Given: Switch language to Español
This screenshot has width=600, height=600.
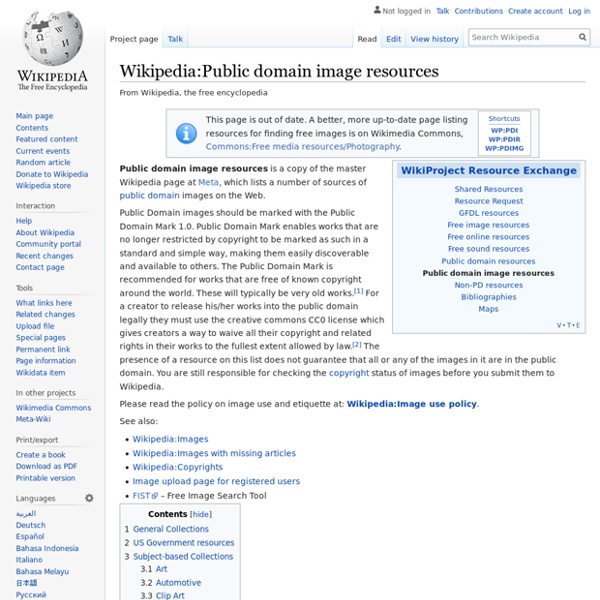Looking at the screenshot, I should tap(30, 536).
